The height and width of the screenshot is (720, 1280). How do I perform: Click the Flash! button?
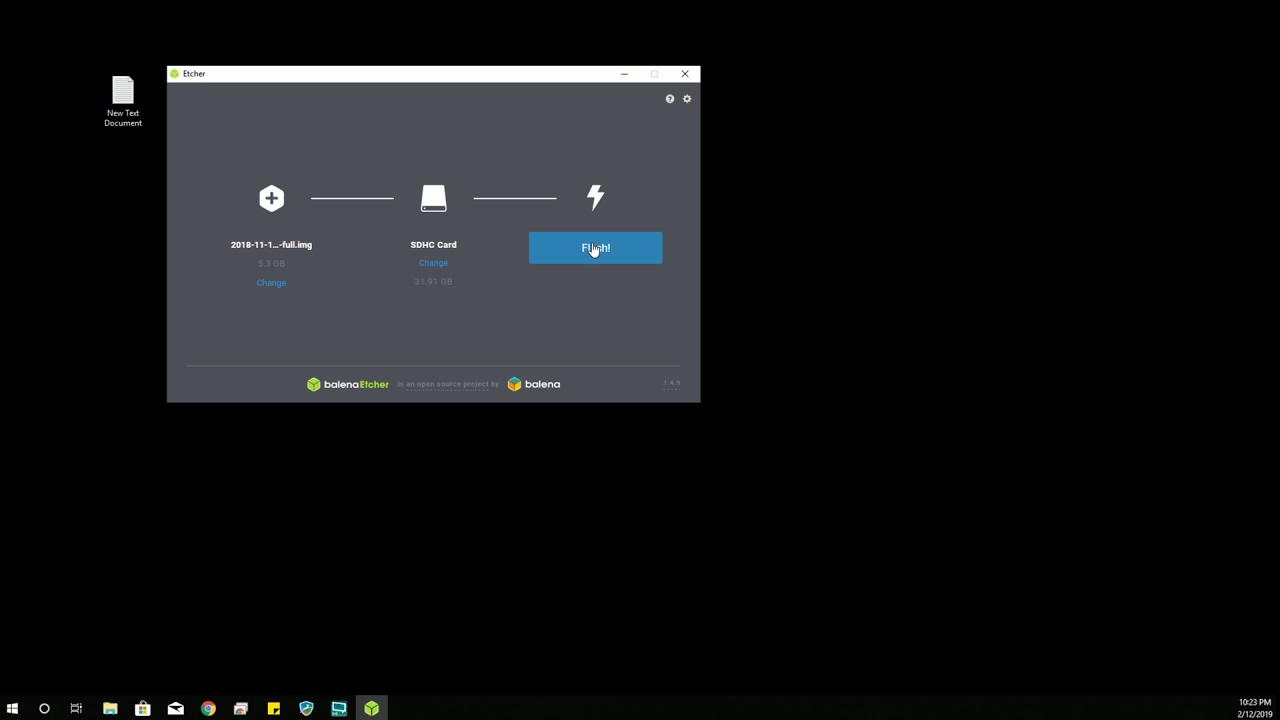595,248
